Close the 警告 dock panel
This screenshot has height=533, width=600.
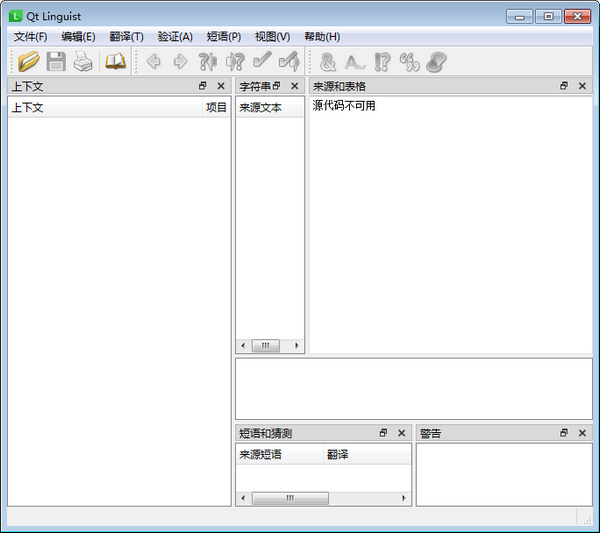[582, 433]
